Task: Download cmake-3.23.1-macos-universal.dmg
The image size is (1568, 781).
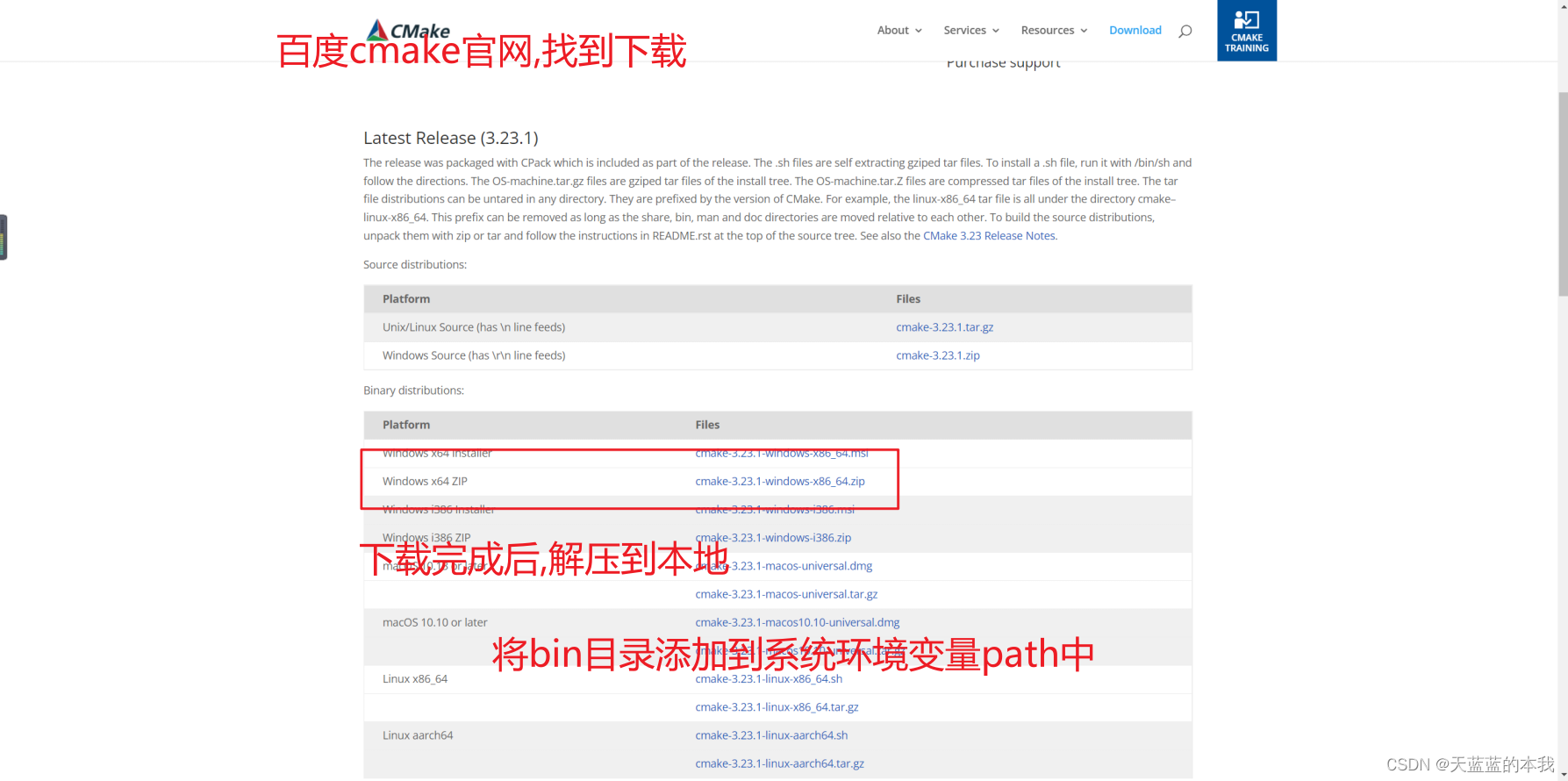Action: 784,566
